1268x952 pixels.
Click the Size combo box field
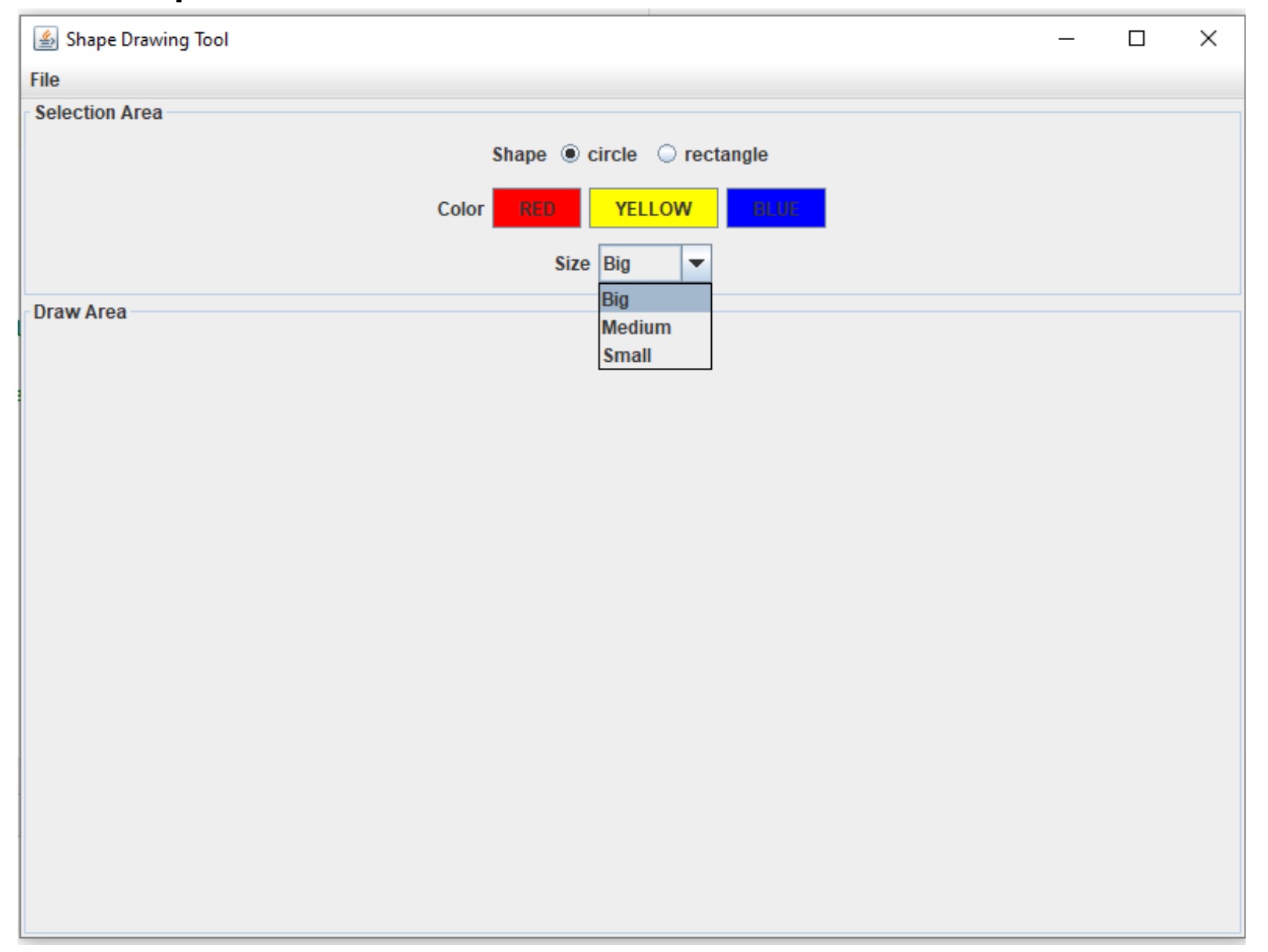pos(640,262)
